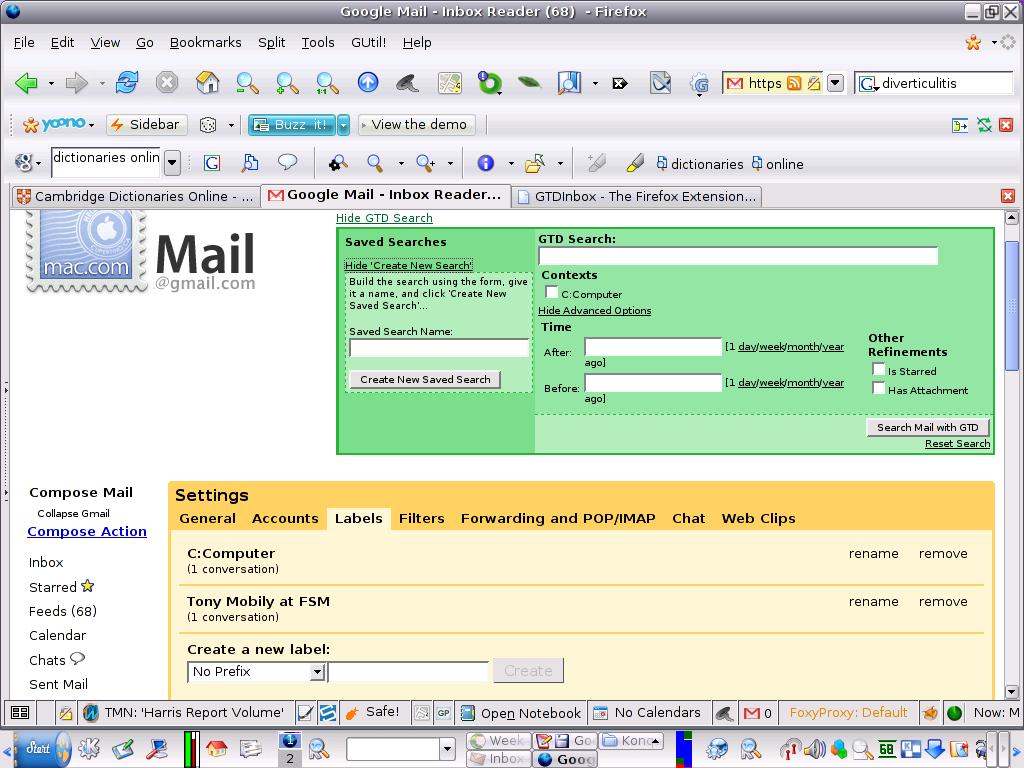
Task: Open the KDE panel combo box dropdown
Action: tap(447, 749)
